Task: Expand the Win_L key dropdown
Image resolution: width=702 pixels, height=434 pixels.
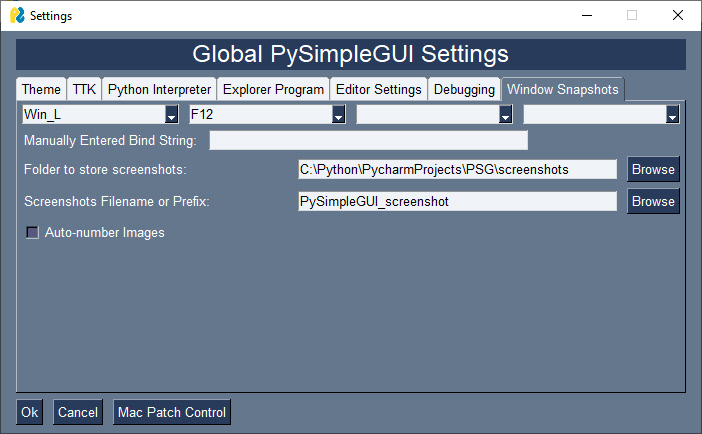Action: click(171, 116)
